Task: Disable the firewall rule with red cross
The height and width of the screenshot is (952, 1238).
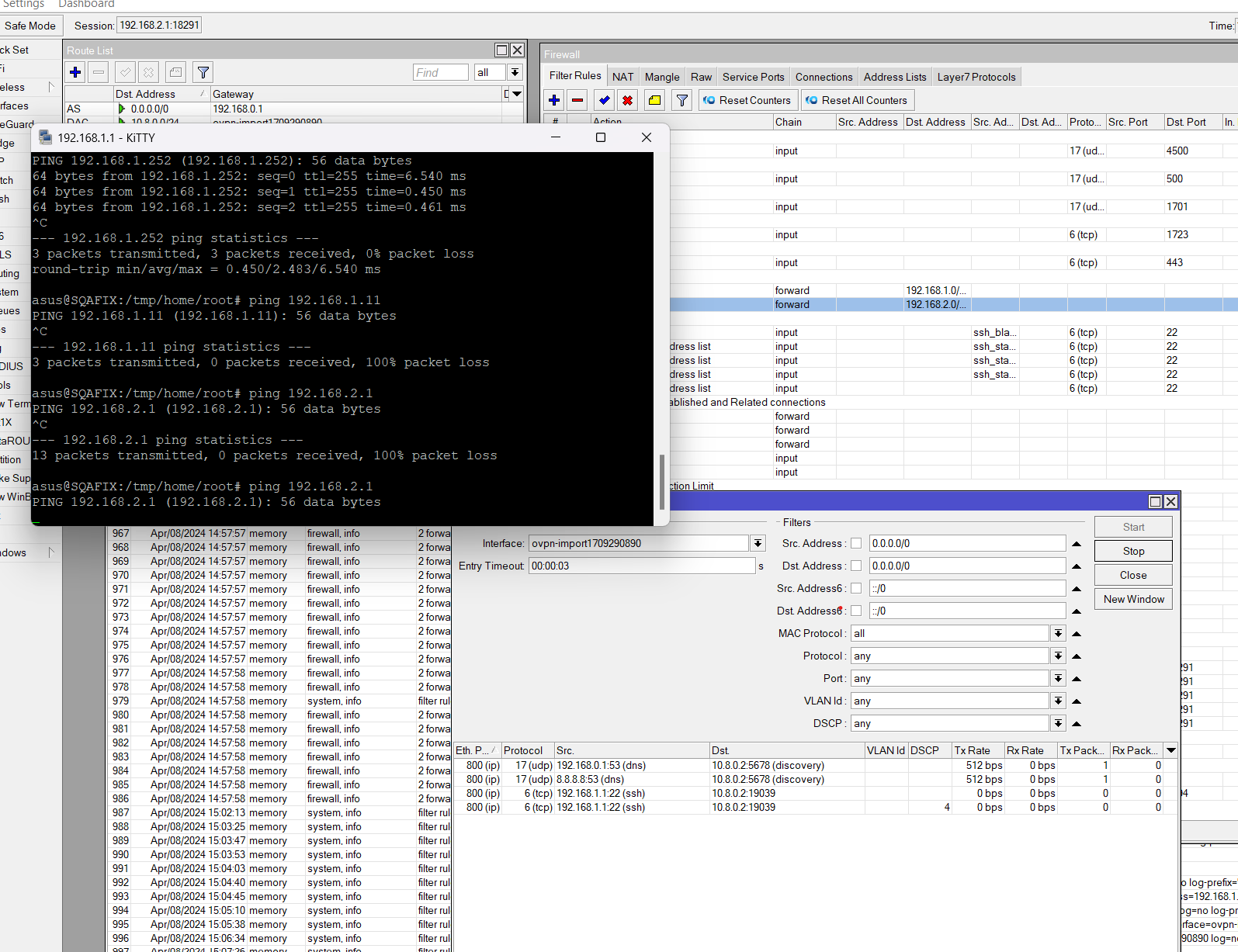Action: (627, 100)
